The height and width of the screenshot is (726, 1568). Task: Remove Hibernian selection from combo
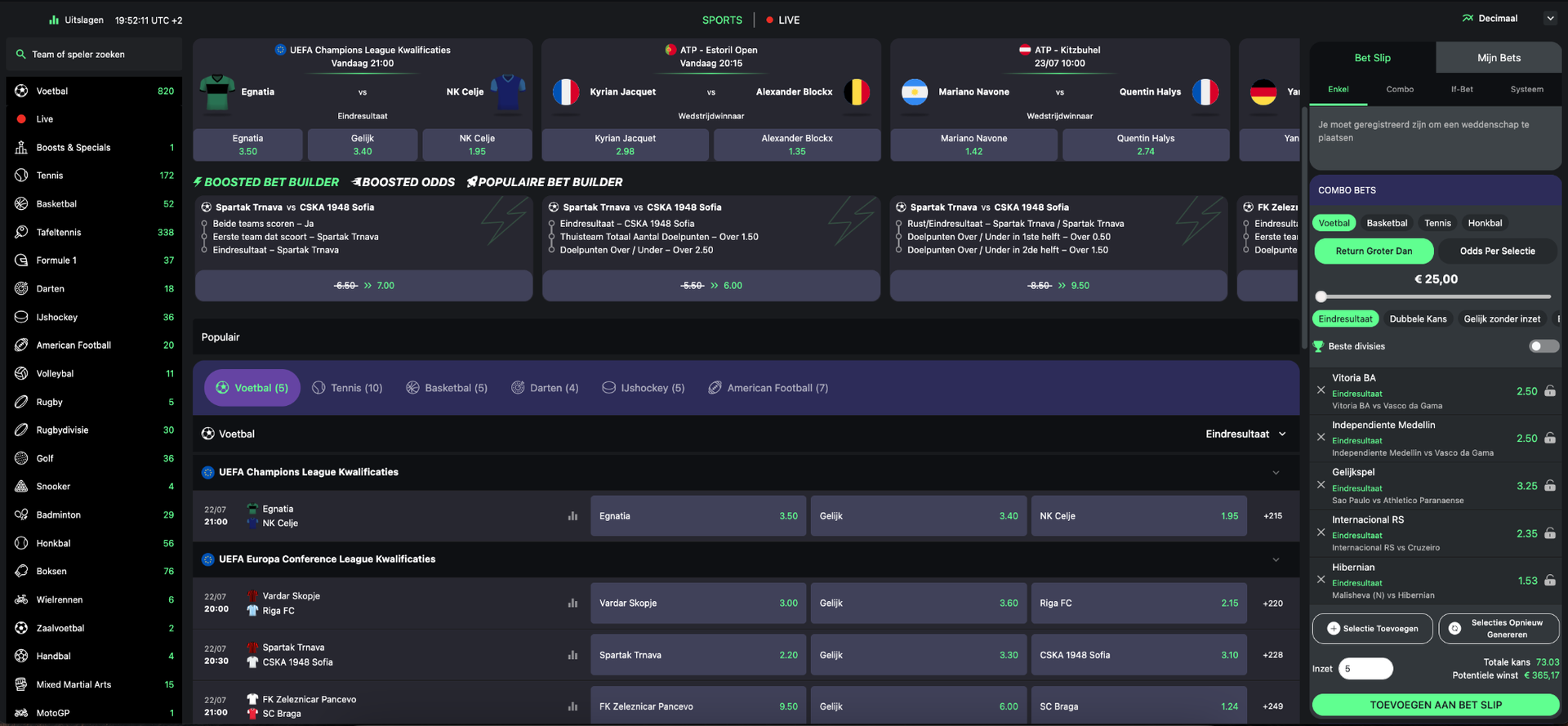click(1321, 580)
